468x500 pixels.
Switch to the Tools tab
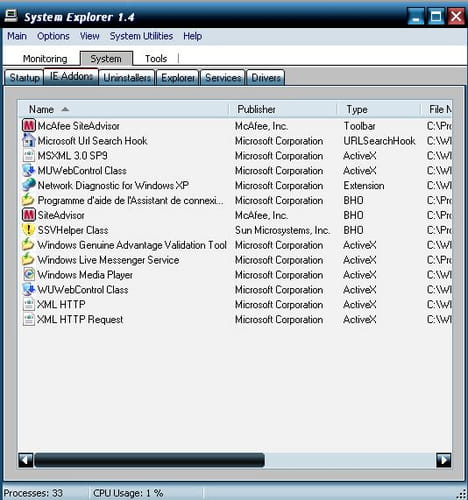(x=156, y=59)
